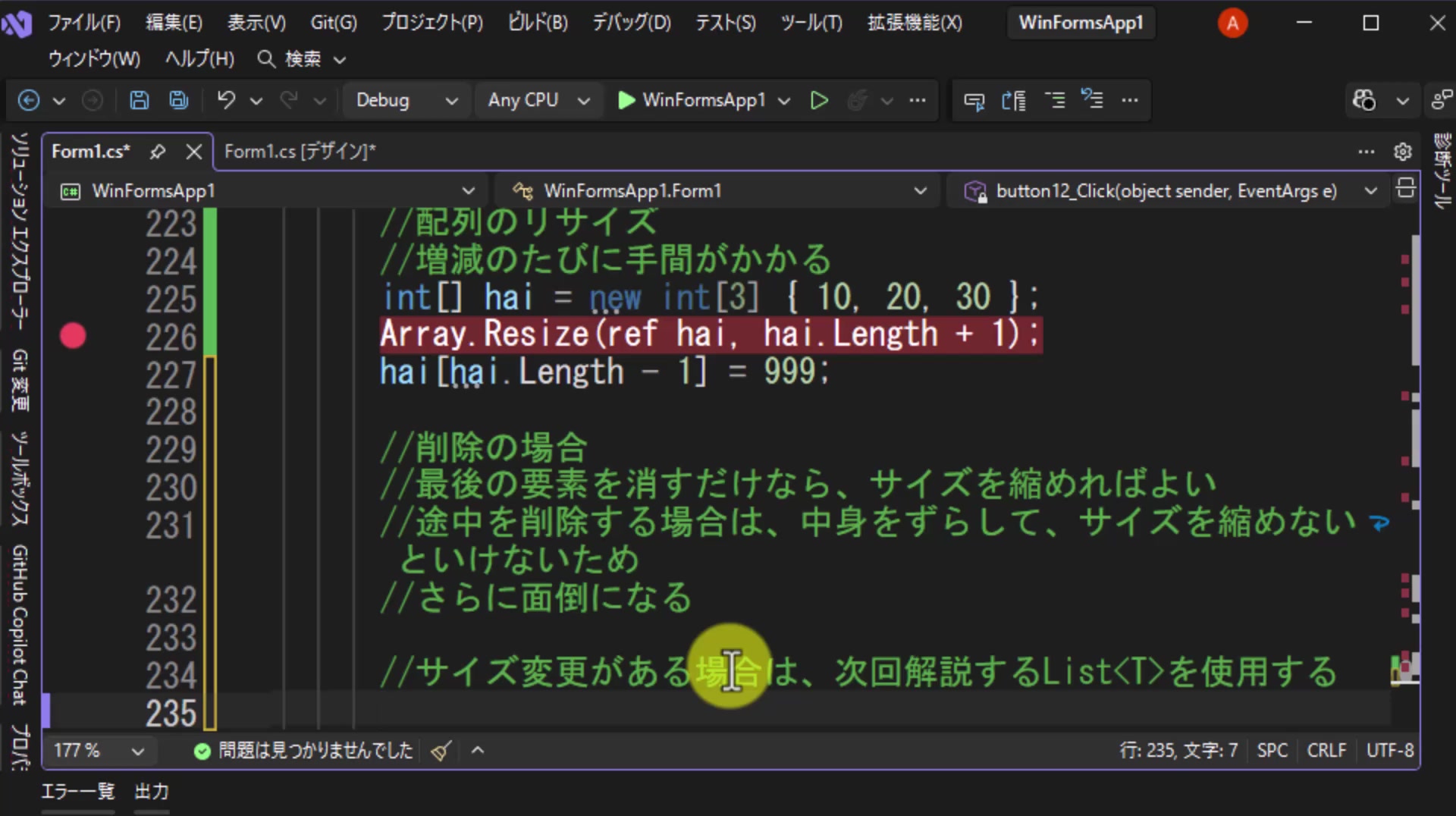Image resolution: width=1456 pixels, height=816 pixels.
Task: Close the Form1.cs tab
Action: [x=194, y=152]
